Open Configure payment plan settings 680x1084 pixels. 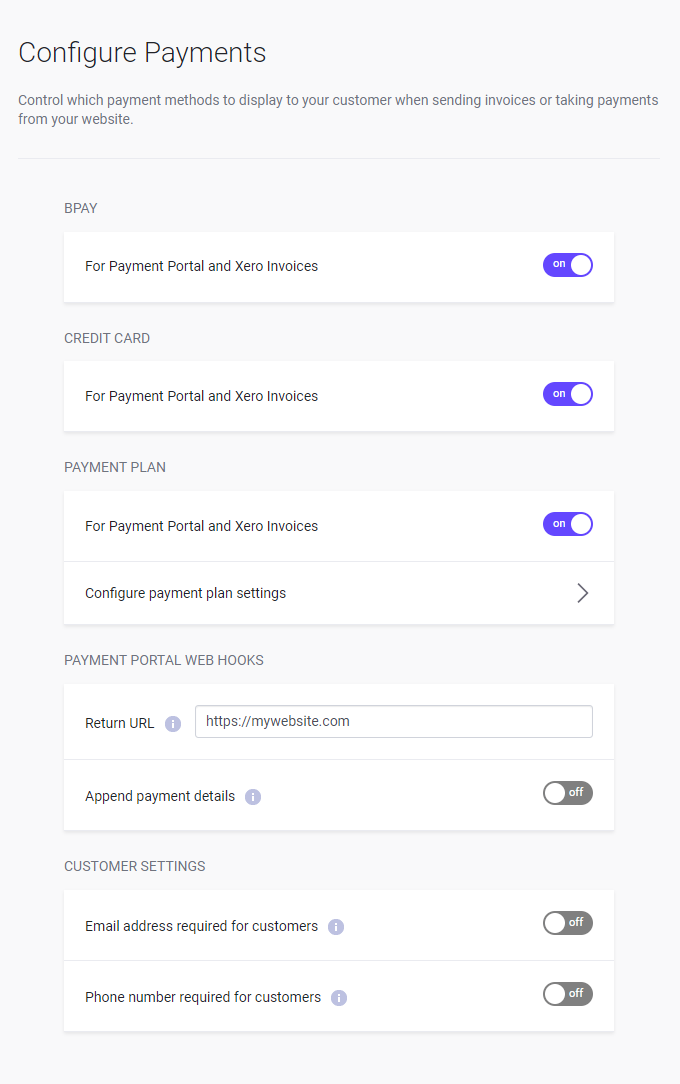[185, 592]
